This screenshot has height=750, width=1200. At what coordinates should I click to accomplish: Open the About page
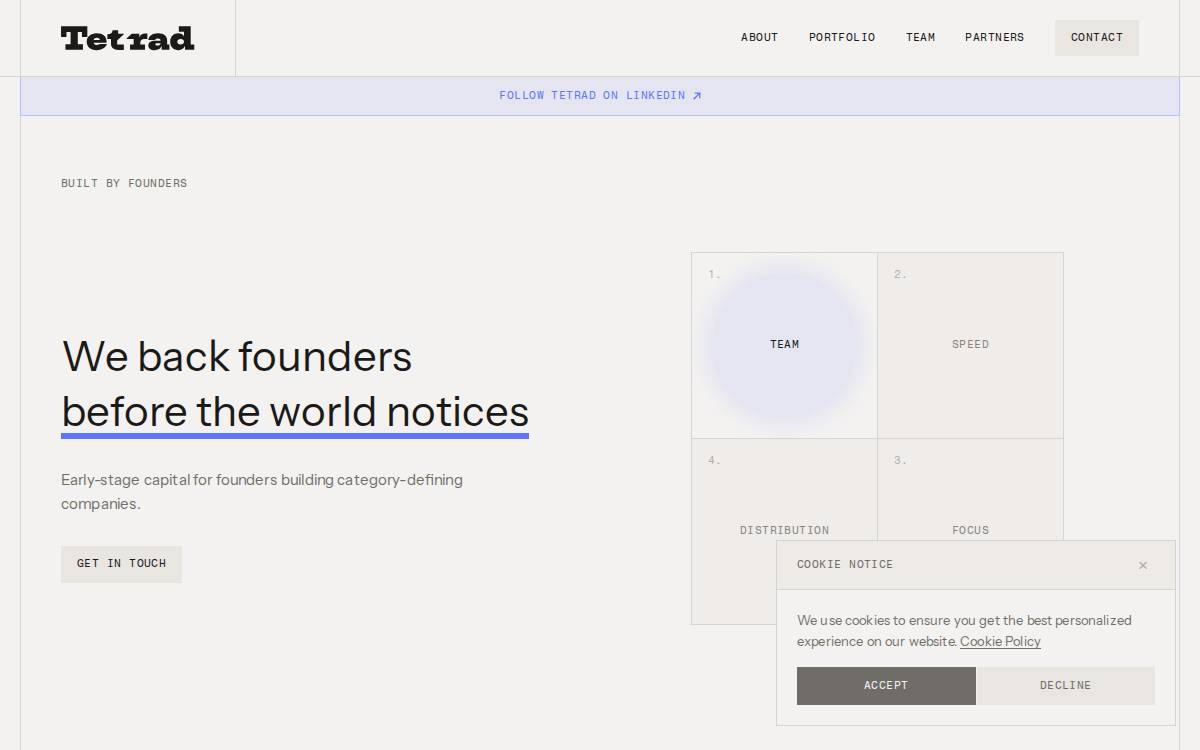759,37
